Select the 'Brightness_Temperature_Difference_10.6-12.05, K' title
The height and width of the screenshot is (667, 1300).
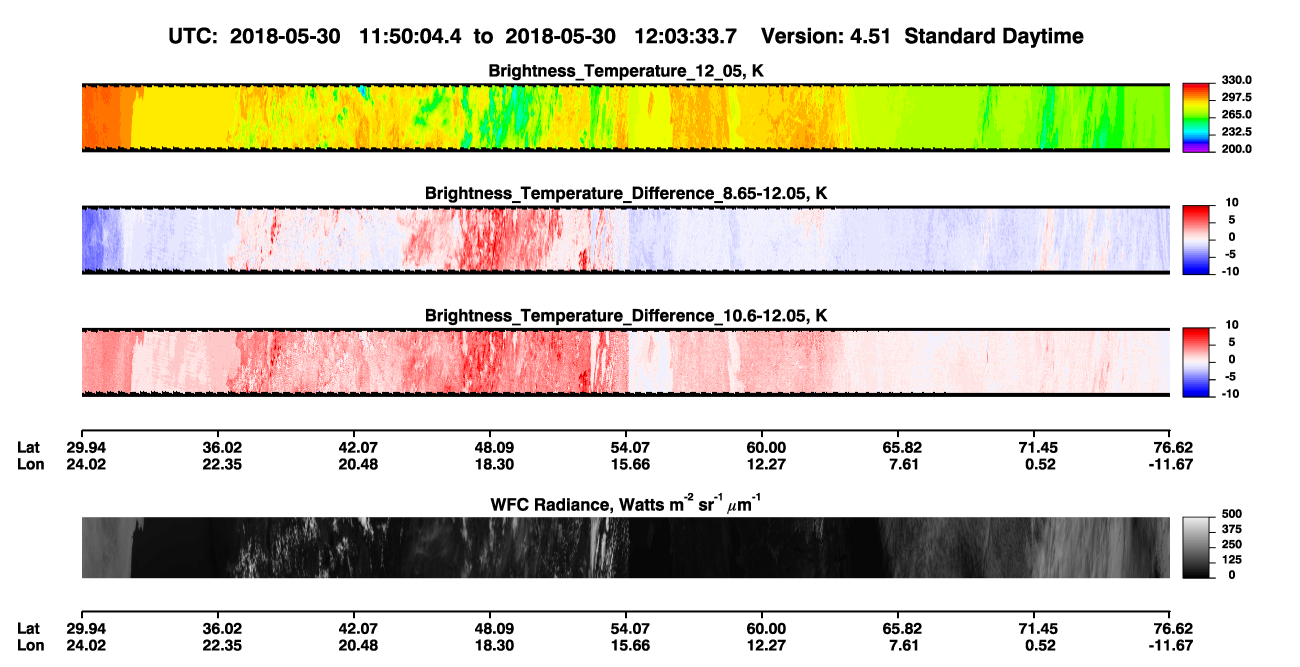coord(626,316)
